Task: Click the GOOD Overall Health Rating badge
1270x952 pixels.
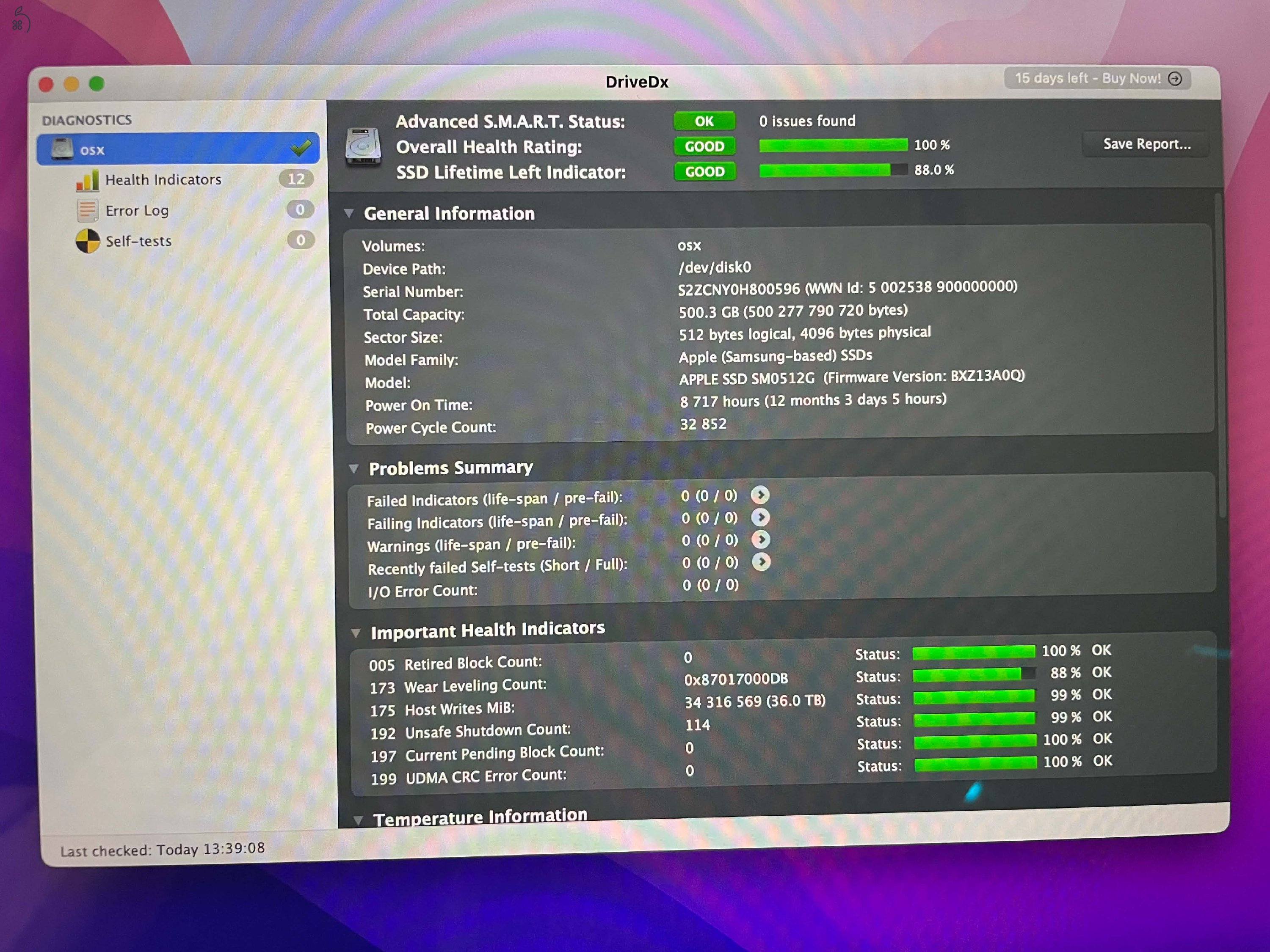Action: (705, 146)
